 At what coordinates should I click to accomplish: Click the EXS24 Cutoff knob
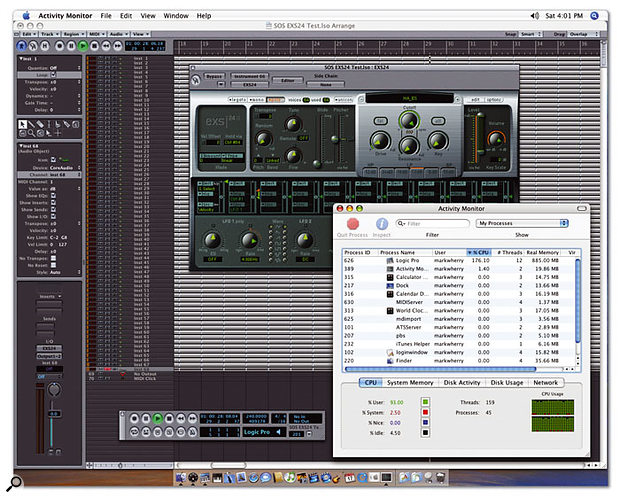point(409,119)
